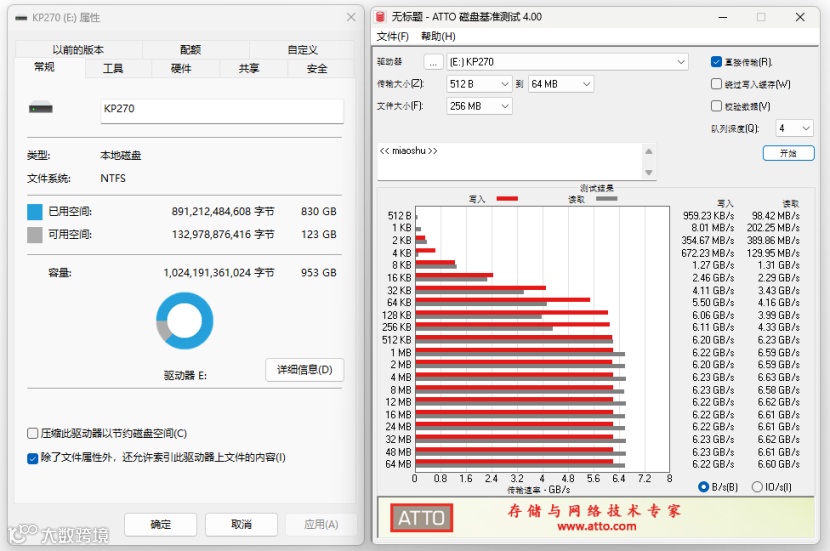This screenshot has width=830, height=551.
Task: Switch to the 常规 tab
Action: point(44,67)
